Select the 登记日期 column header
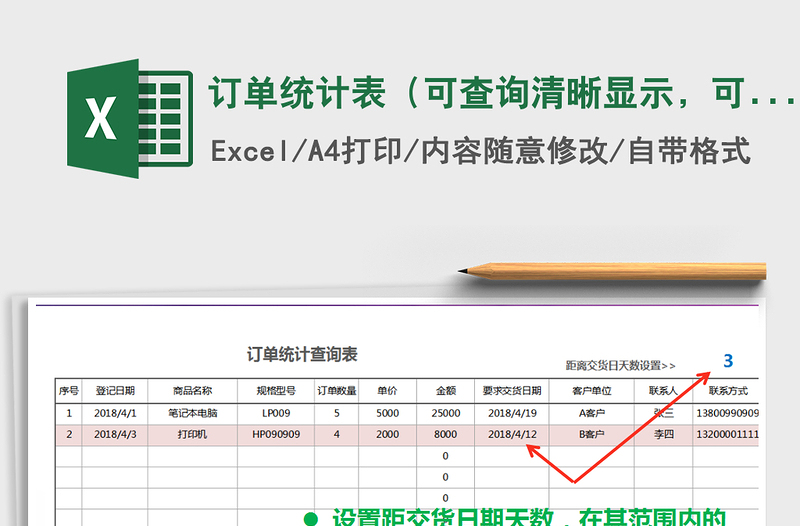This screenshot has height=526, width=800. (115, 391)
